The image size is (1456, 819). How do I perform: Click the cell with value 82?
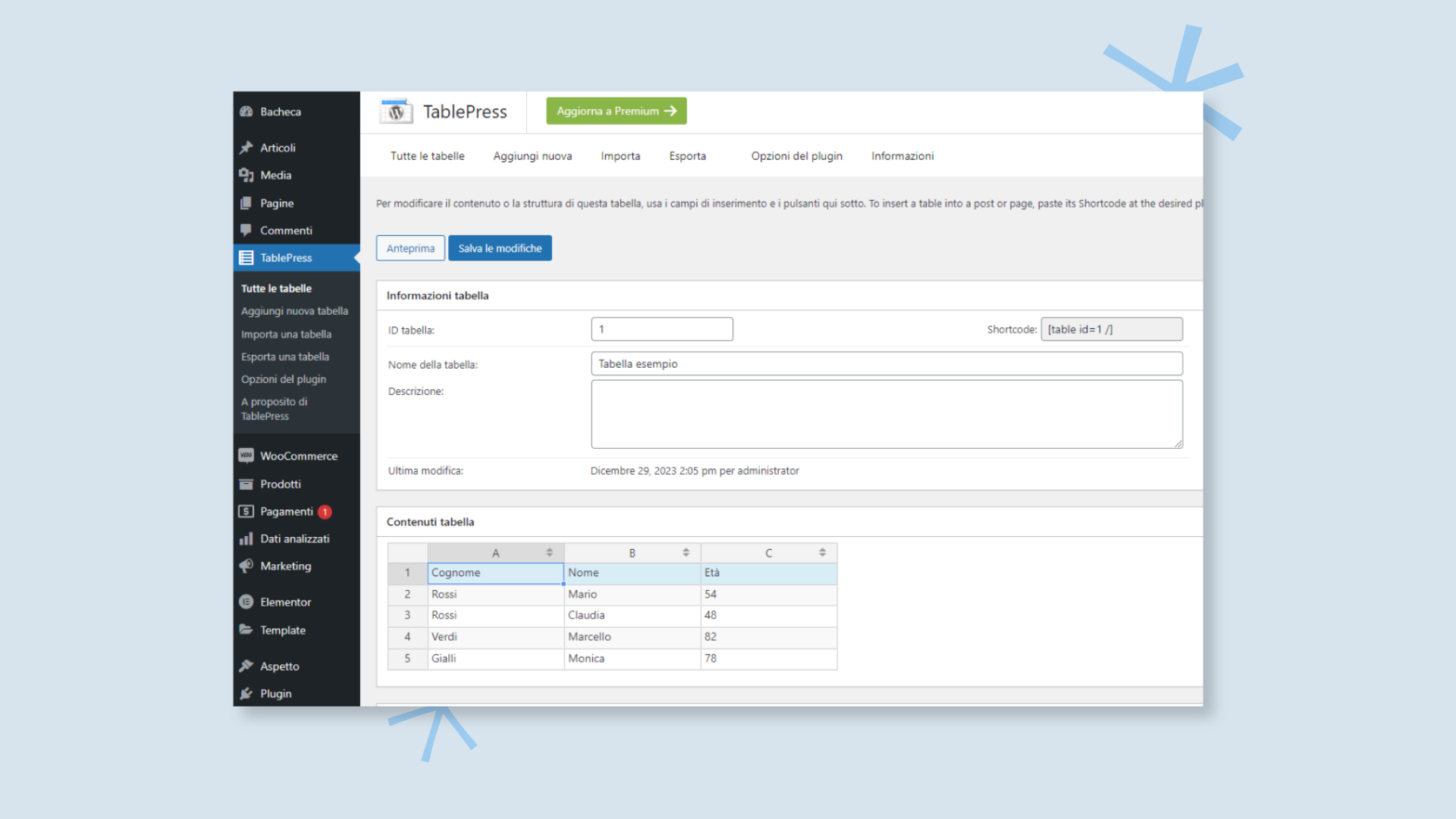pos(769,637)
